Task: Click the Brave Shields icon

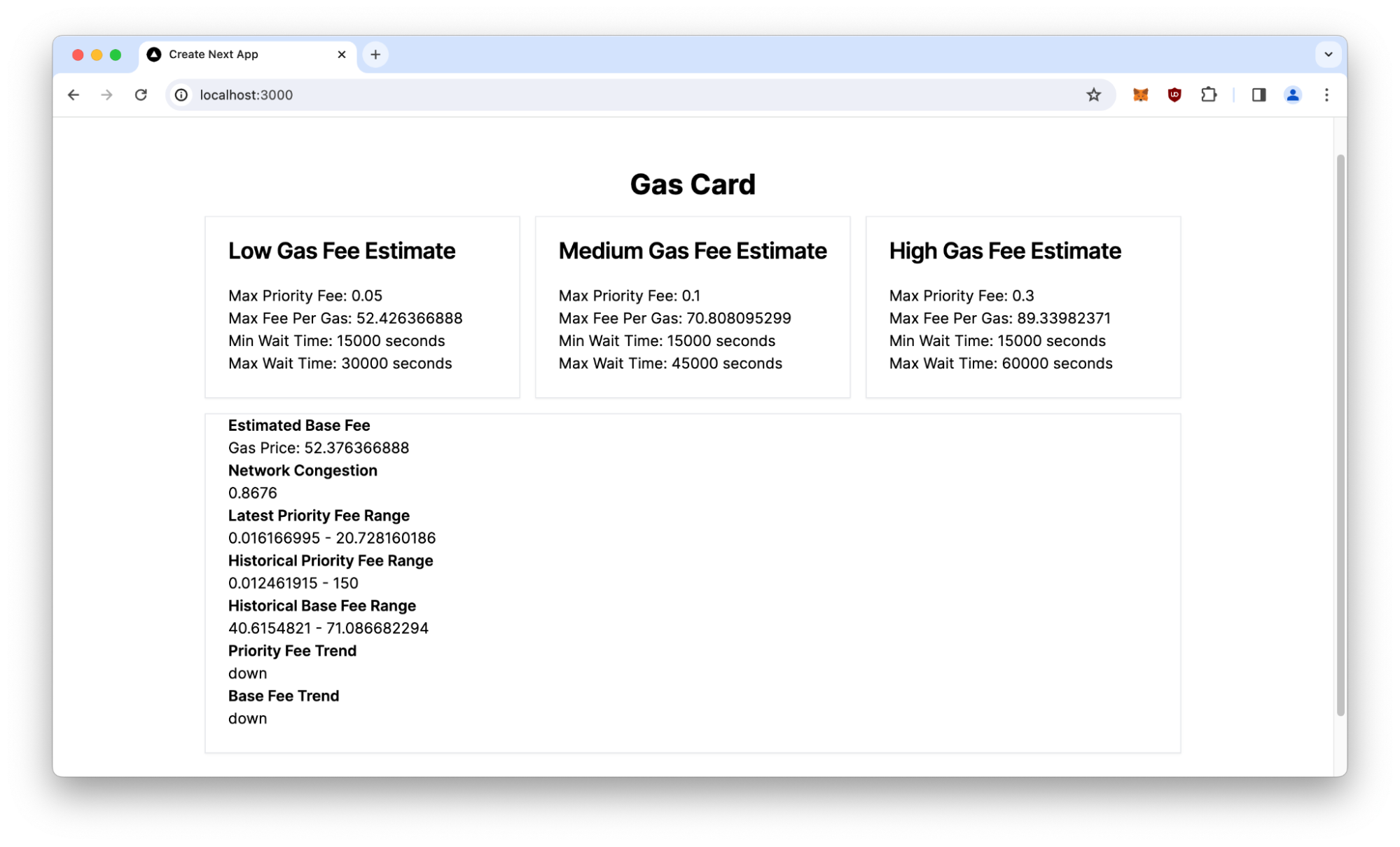Action: tap(1176, 95)
